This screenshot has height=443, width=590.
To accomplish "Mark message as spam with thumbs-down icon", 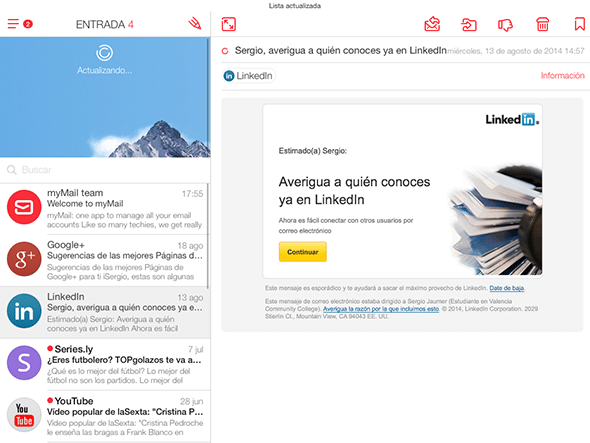I will [505, 25].
